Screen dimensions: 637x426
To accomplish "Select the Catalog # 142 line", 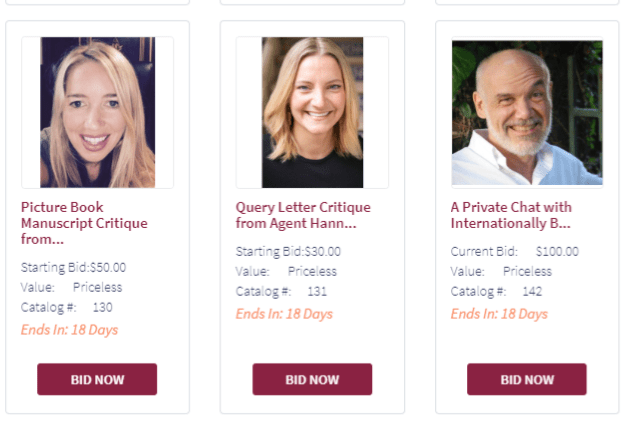I will click(x=496, y=291).
